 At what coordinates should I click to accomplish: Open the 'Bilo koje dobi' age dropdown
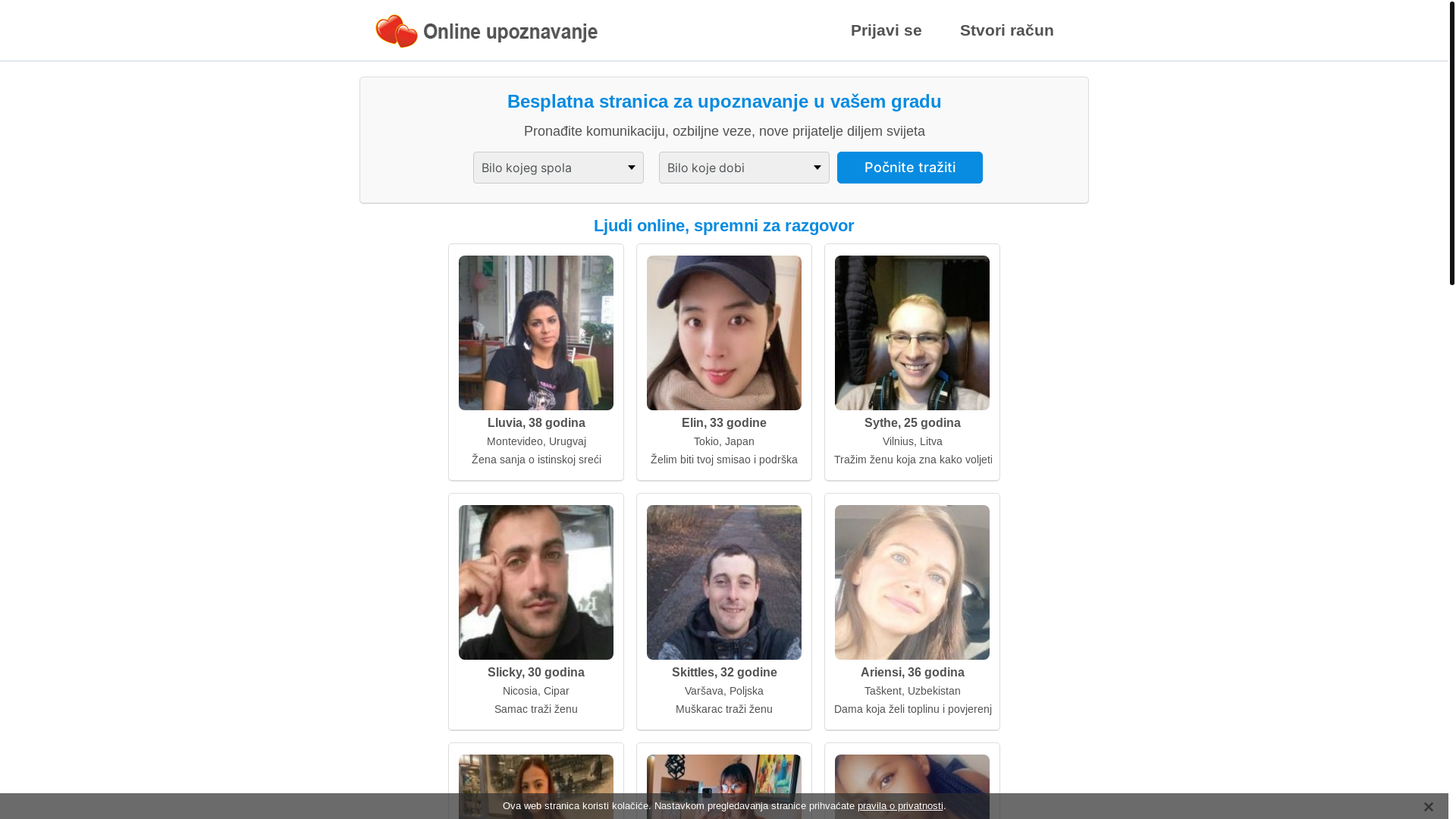coord(744,168)
